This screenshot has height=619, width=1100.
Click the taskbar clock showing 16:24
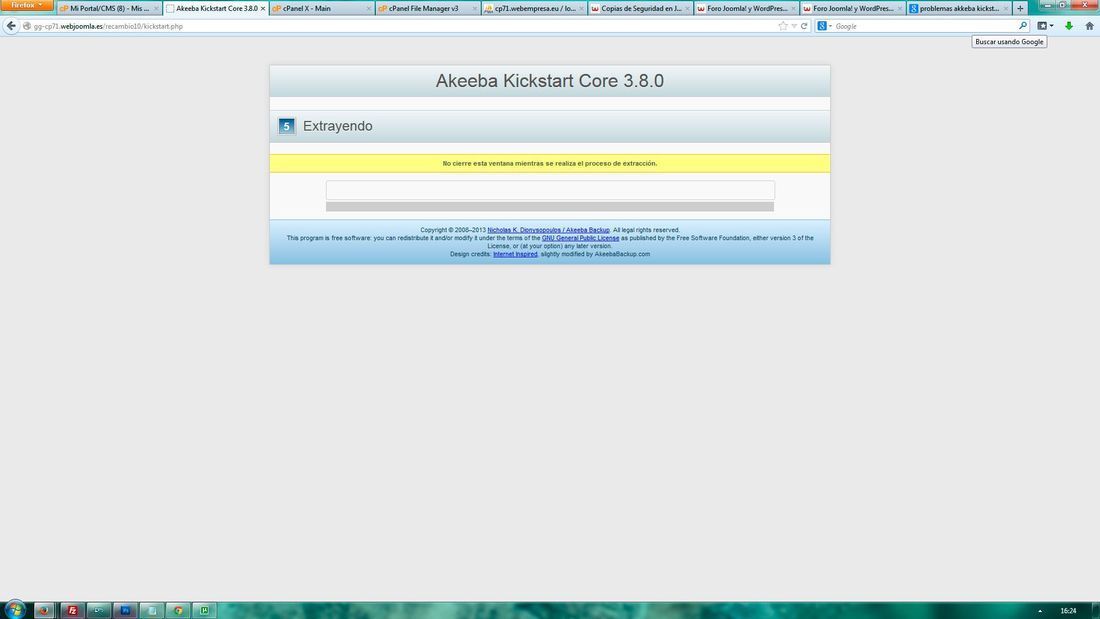coord(1068,611)
